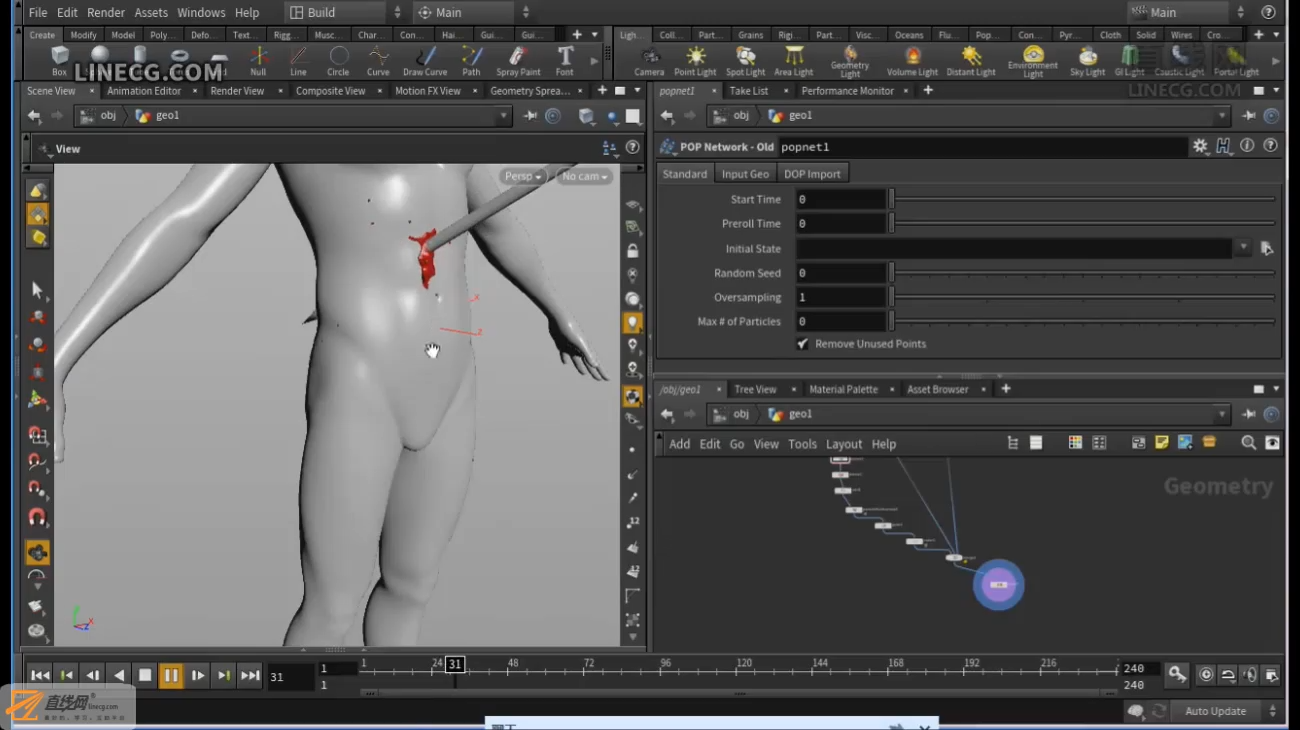Adjust the Random Seed slider
This screenshot has height=730, width=1300.
[1084, 273]
